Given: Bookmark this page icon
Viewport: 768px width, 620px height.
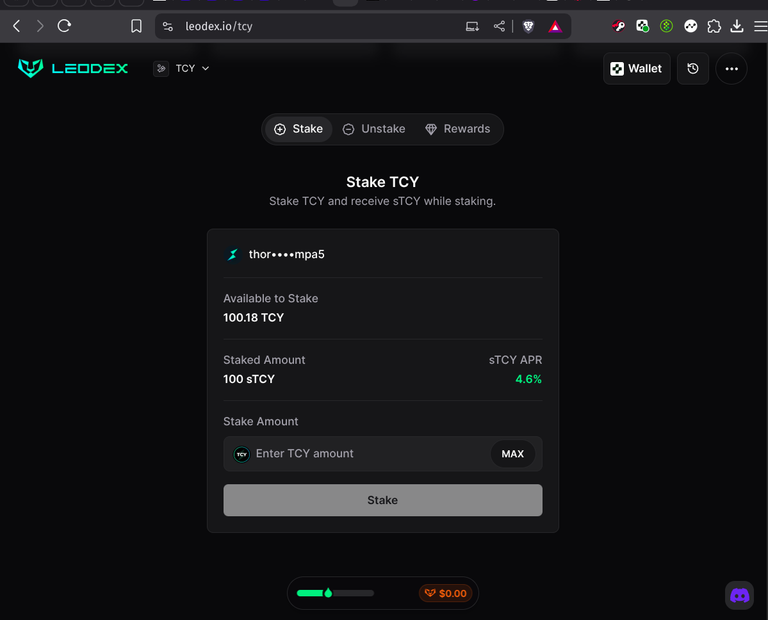Looking at the screenshot, I should (136, 26).
